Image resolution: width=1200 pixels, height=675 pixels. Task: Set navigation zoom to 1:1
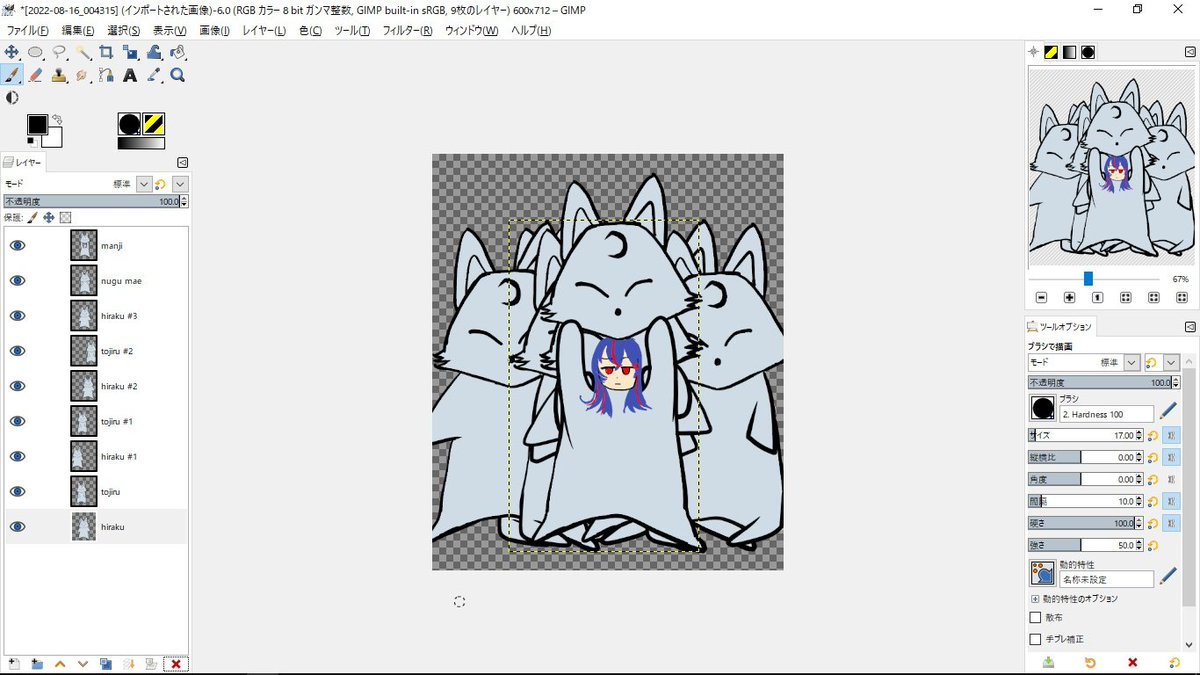click(1097, 298)
